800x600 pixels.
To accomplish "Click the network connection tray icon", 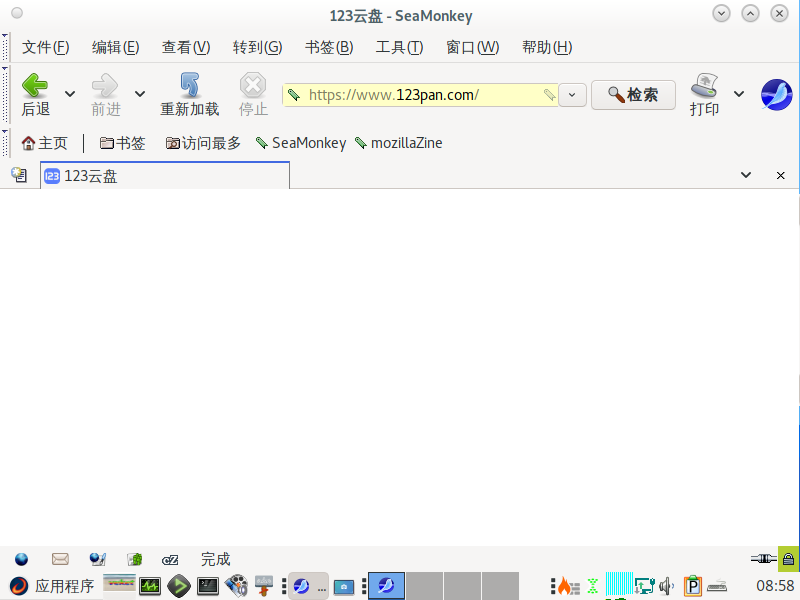I will (644, 586).
